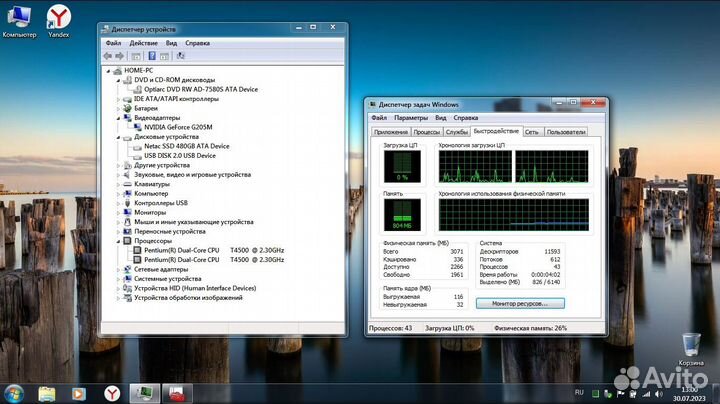Open Действие menu in Device Manager
The image size is (720, 404).
pyautogui.click(x=143, y=43)
